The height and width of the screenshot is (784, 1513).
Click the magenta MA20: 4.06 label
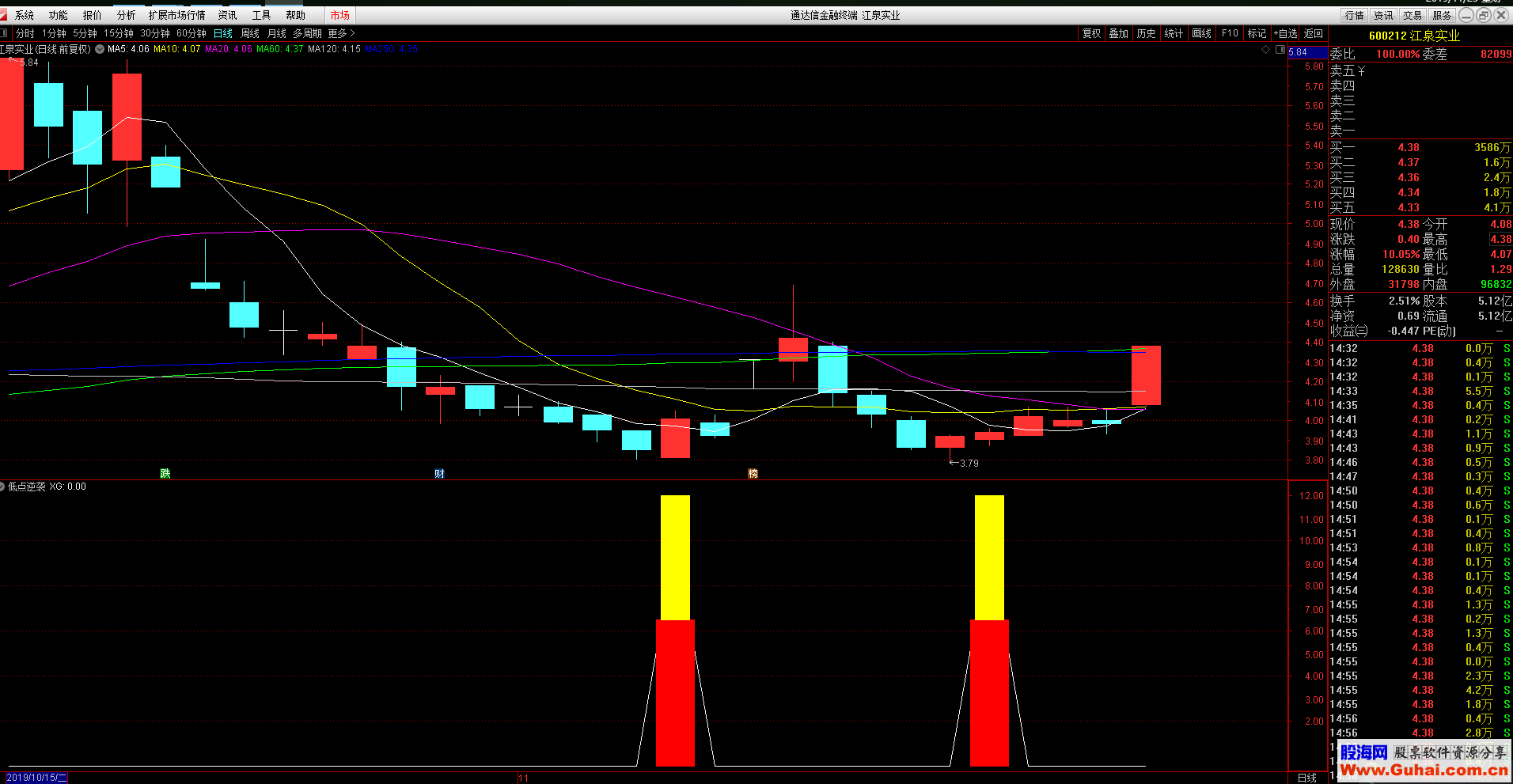[x=229, y=49]
